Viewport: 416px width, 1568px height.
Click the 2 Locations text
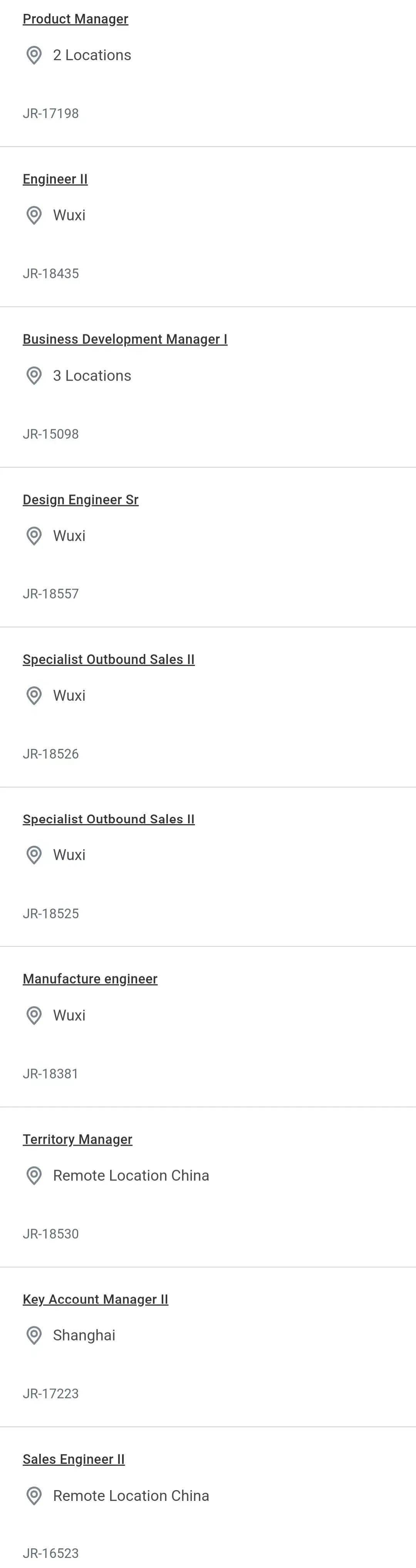click(92, 55)
